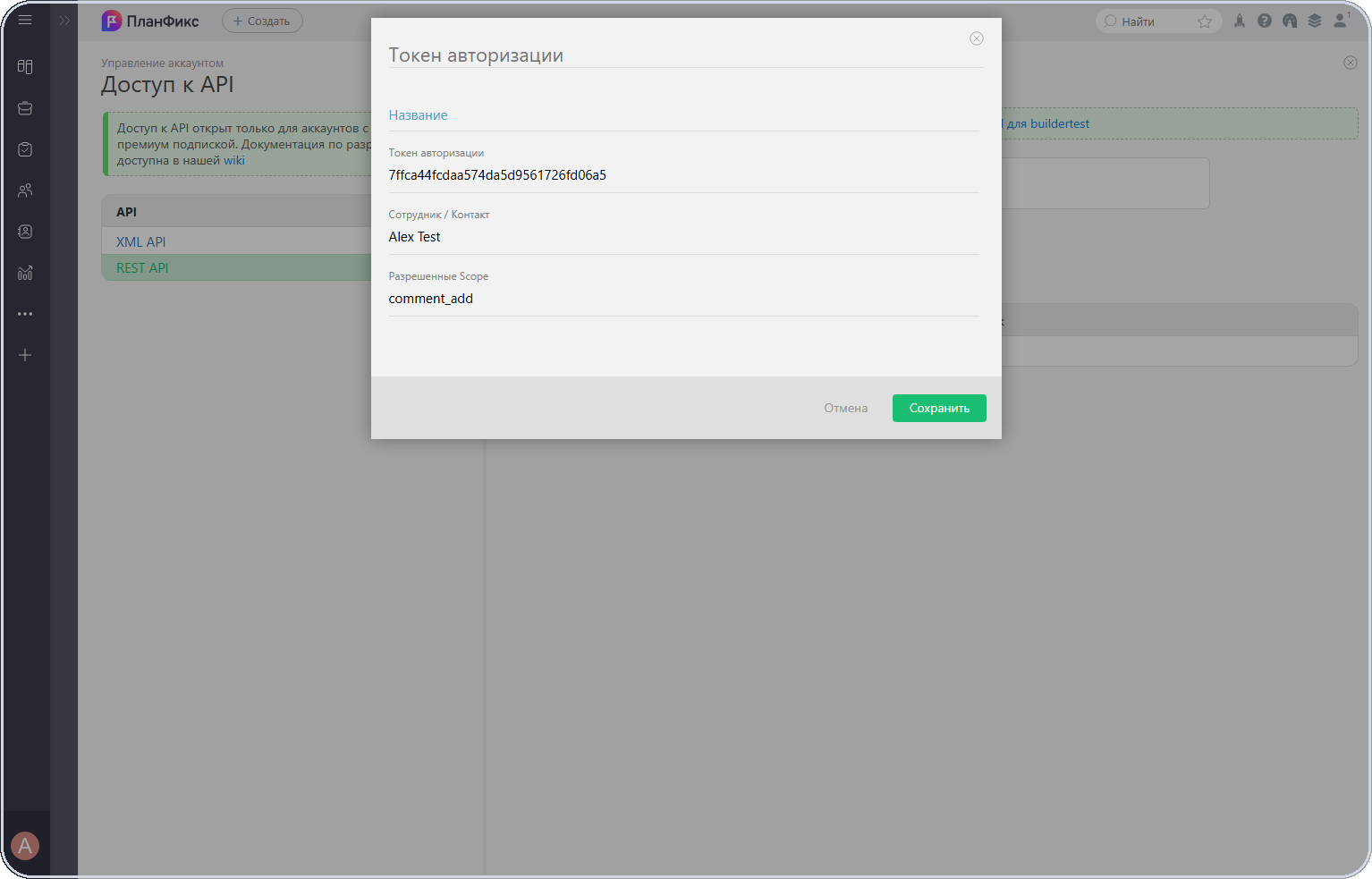The image size is (1372, 879).
Task: Click the rocket icon in top bar
Action: (x=1240, y=21)
